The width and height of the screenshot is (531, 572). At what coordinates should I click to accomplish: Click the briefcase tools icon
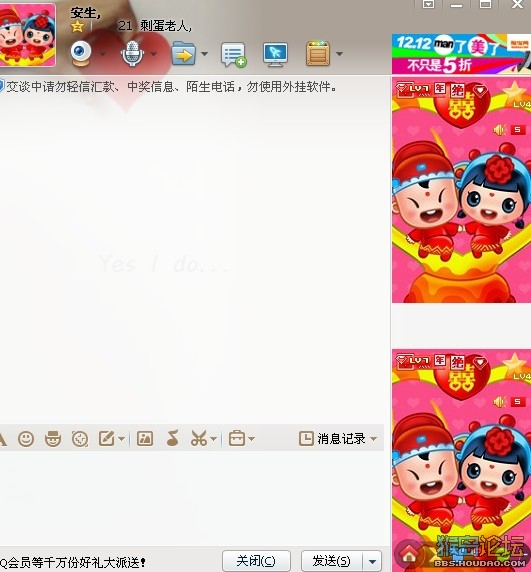(x=237, y=438)
